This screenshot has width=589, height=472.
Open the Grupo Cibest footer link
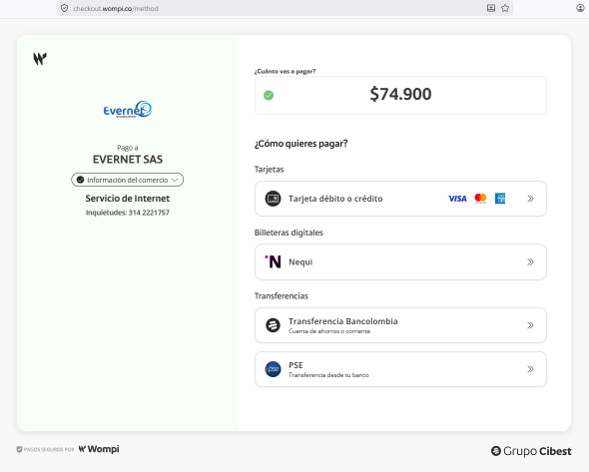(531, 451)
